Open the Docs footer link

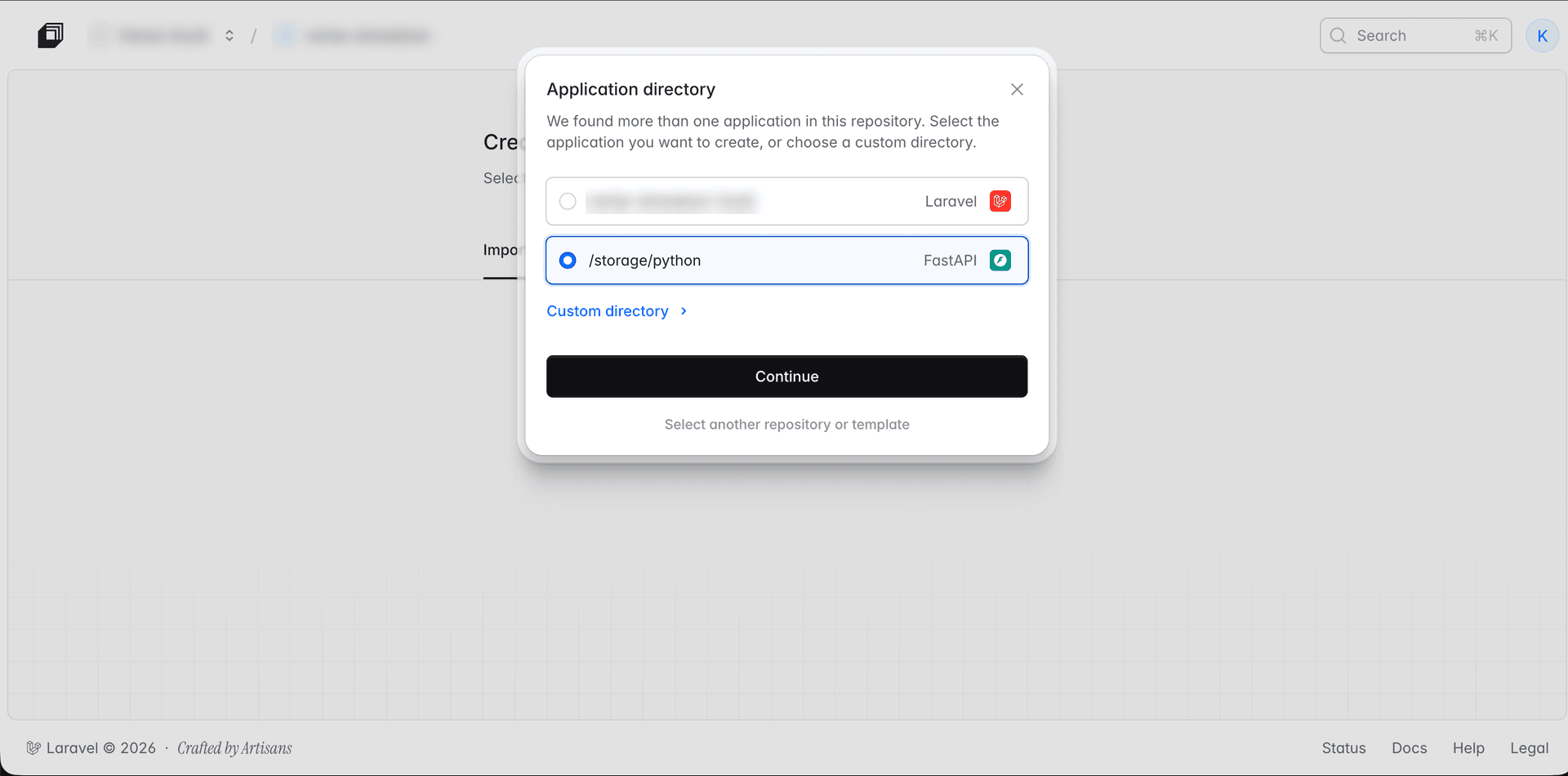[x=1409, y=748]
